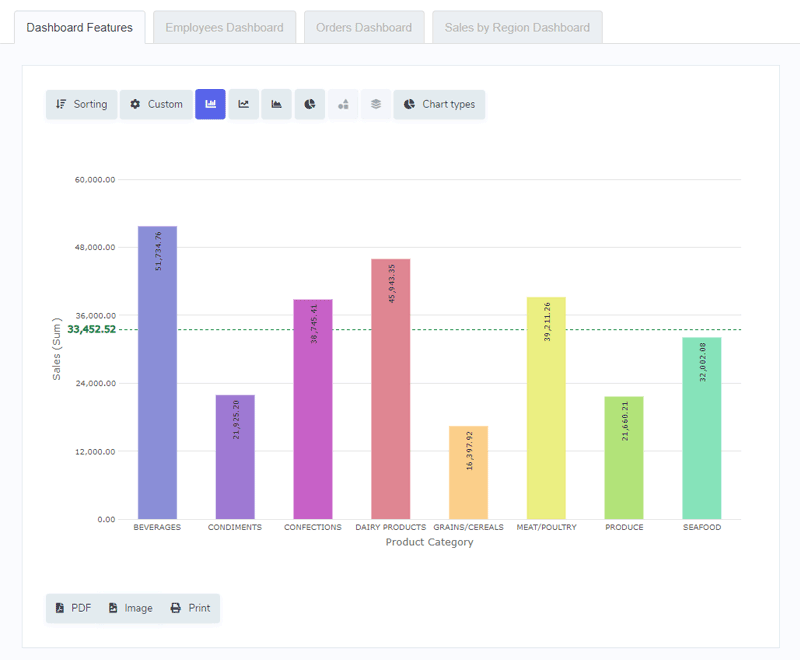This screenshot has height=660, width=800.
Task: Click the stacked layers chart icon
Action: pyautogui.click(x=376, y=104)
